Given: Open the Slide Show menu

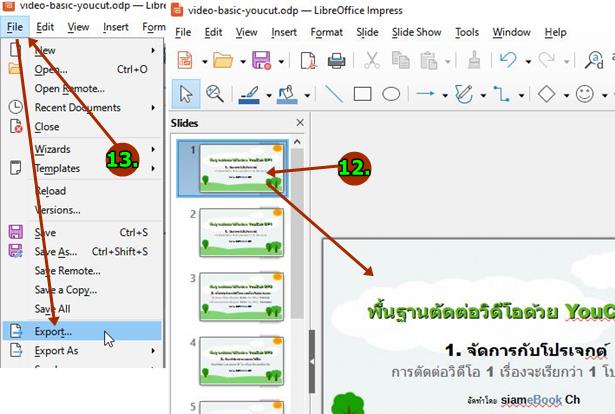Looking at the screenshot, I should pos(417,32).
